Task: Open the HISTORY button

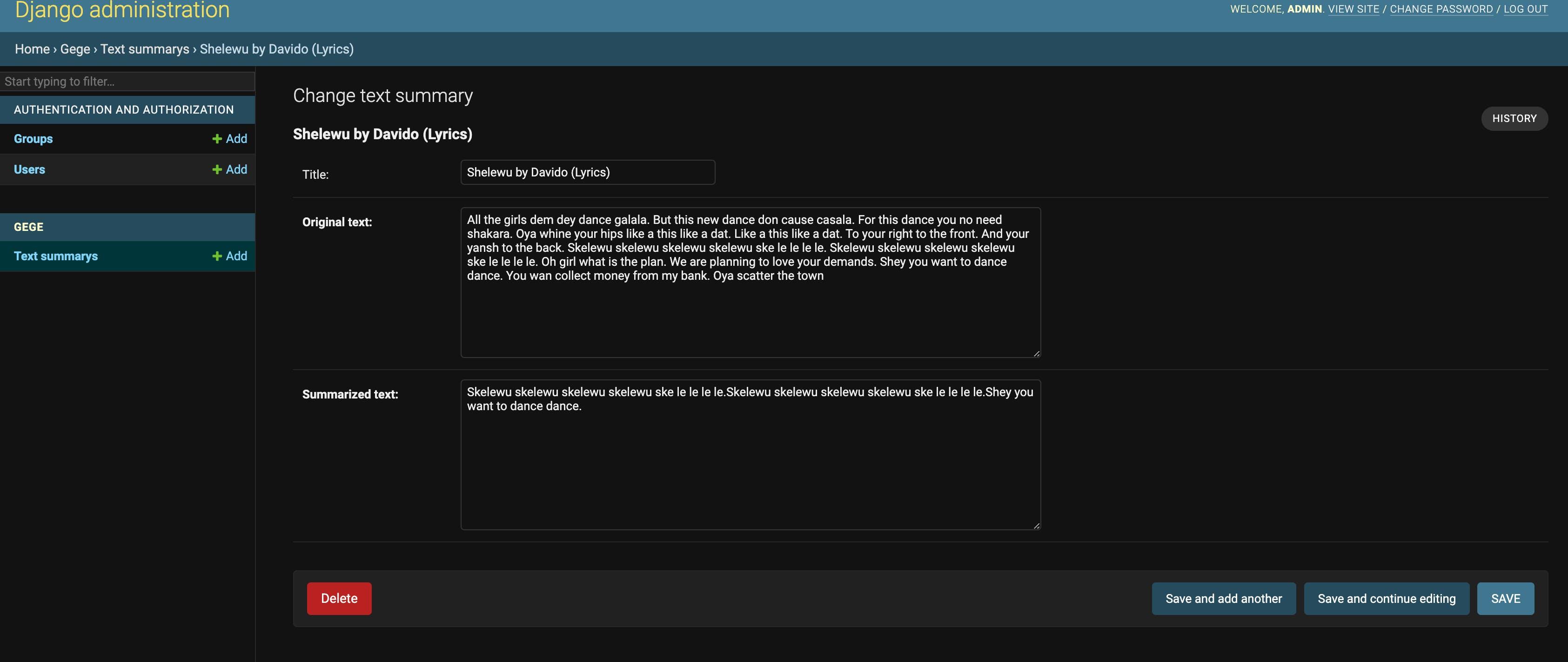Action: pyautogui.click(x=1514, y=118)
